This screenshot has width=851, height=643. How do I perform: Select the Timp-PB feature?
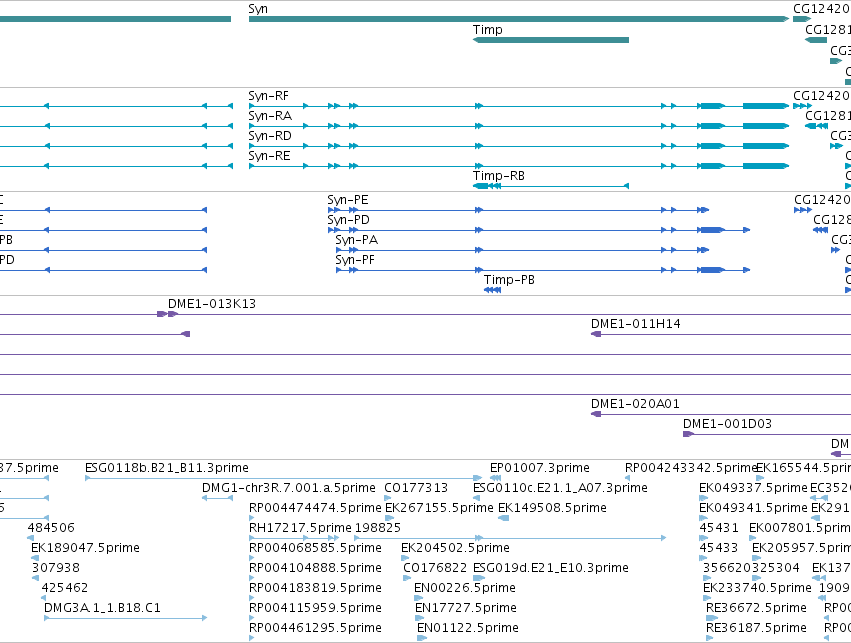click(x=492, y=290)
